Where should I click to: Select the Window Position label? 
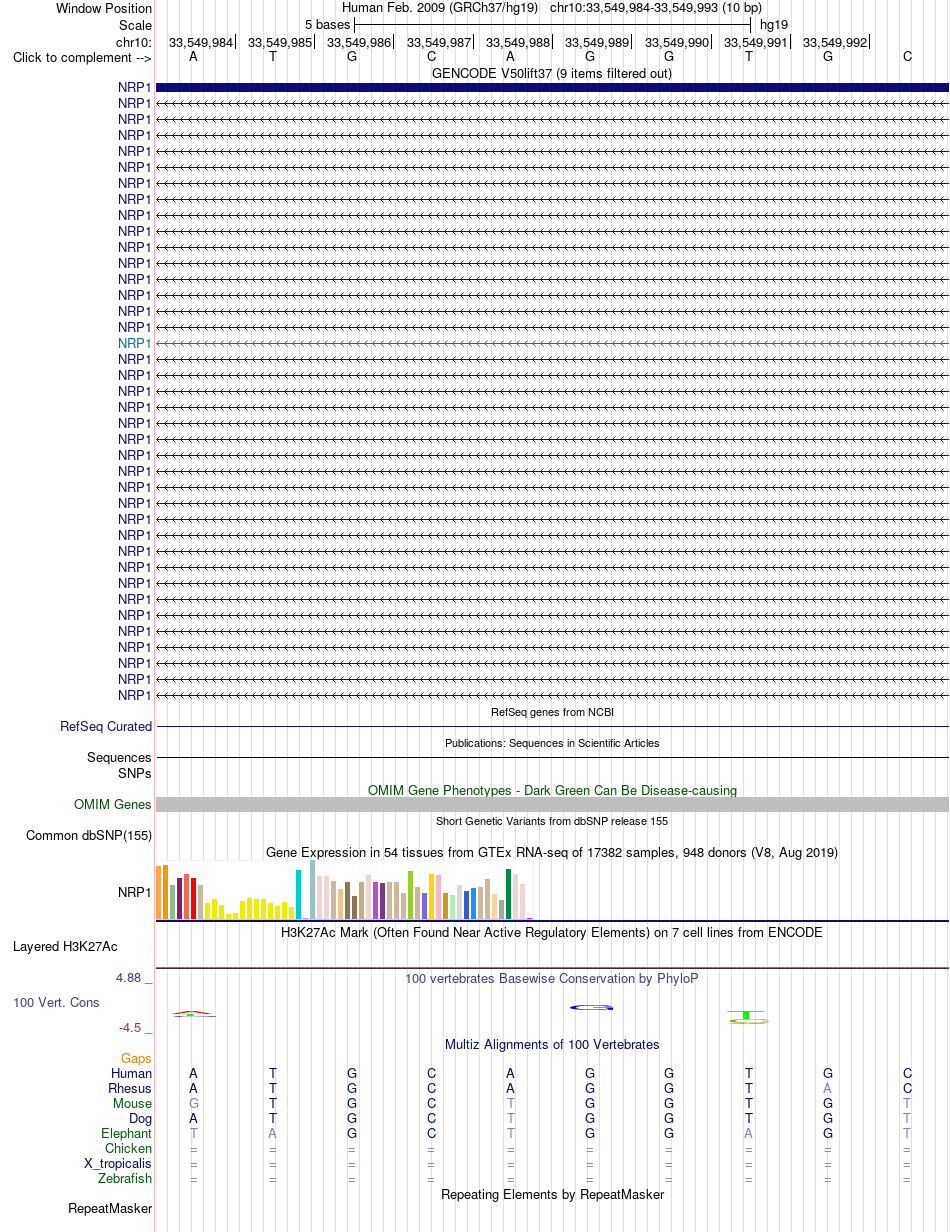[104, 9]
